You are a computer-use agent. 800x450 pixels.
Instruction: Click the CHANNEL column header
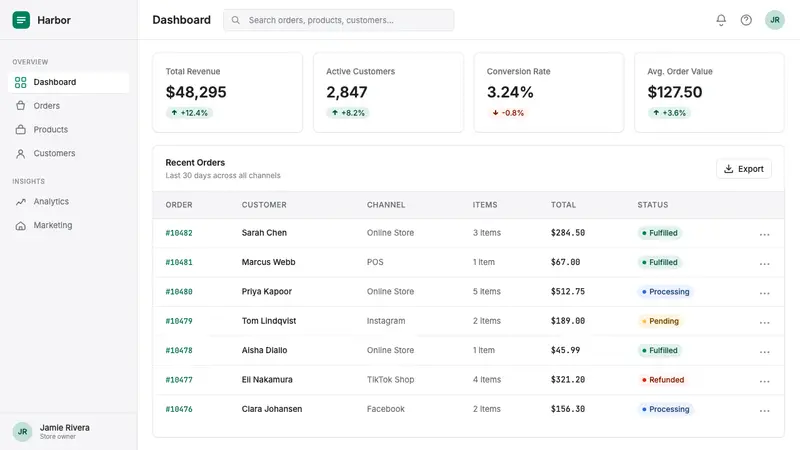point(386,205)
